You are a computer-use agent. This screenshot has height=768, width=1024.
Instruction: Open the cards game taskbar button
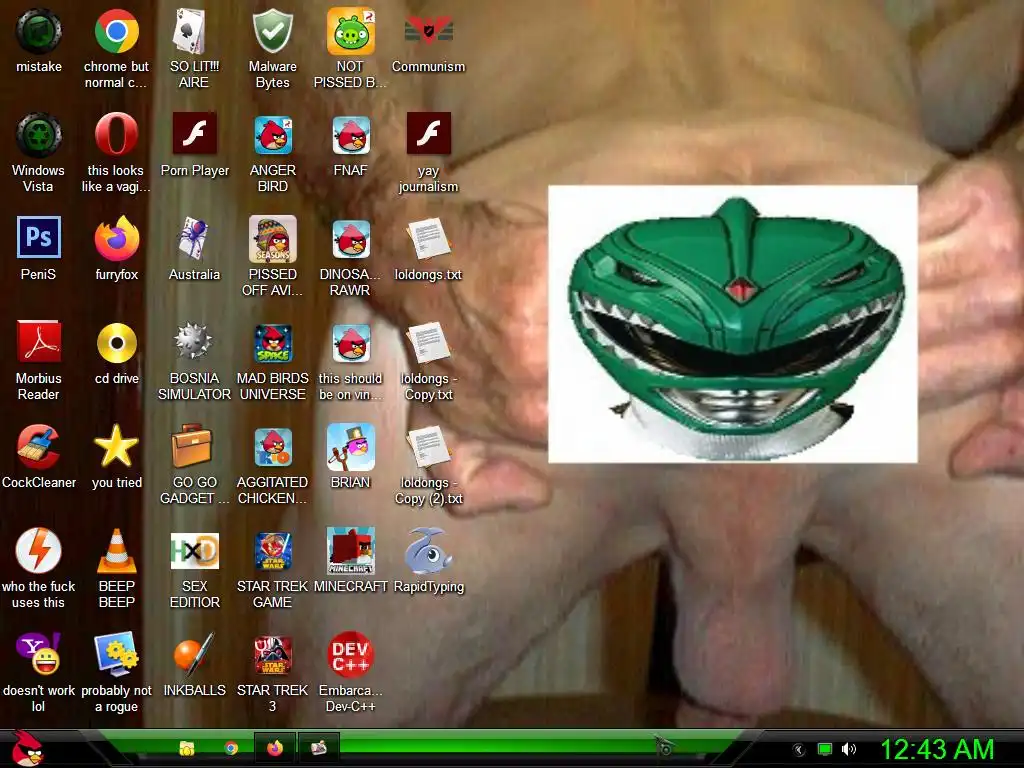[x=319, y=748]
